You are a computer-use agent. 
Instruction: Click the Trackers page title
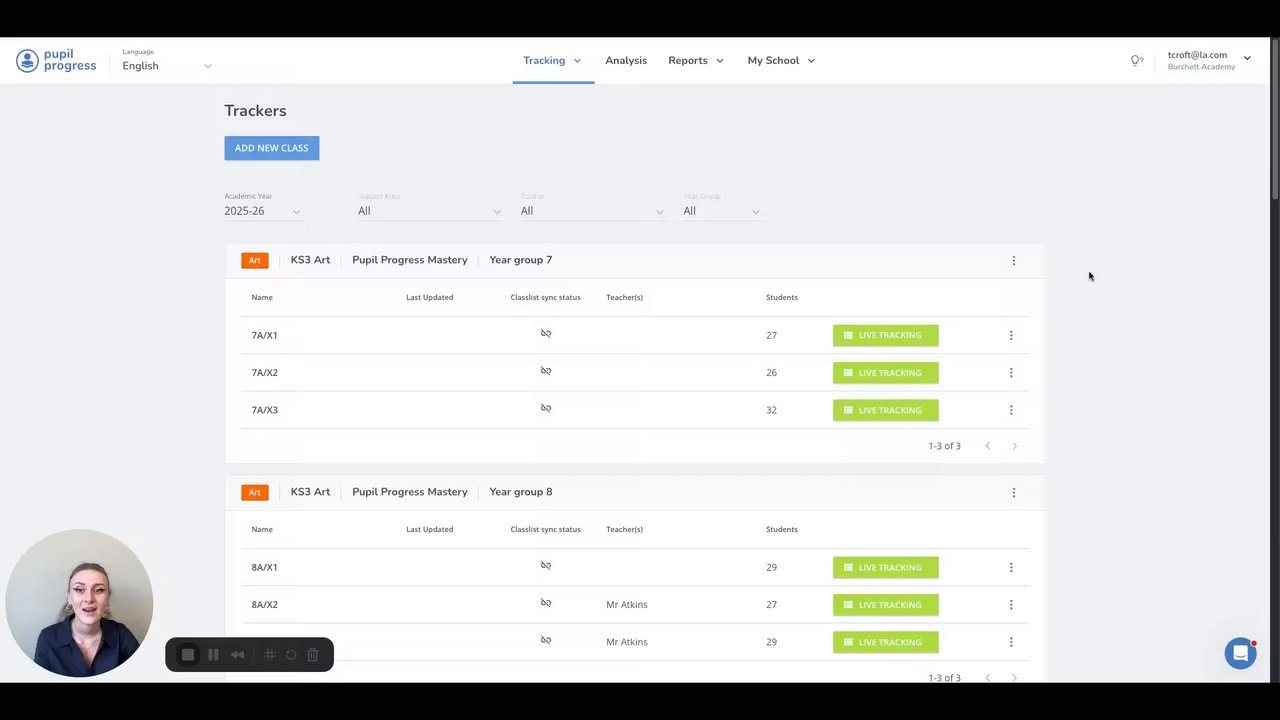click(255, 111)
